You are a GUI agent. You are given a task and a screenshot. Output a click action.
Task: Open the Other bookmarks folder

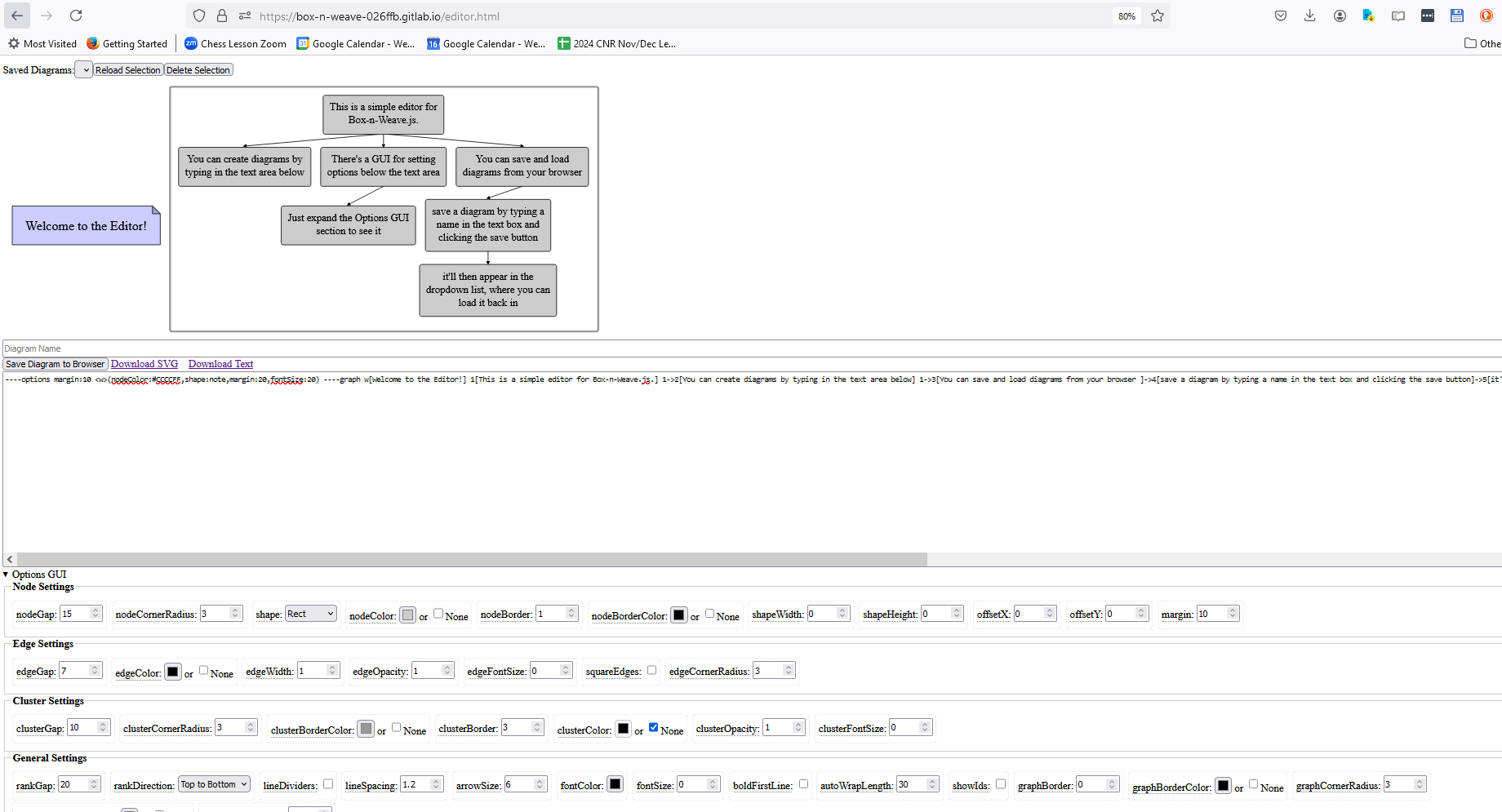click(x=1482, y=43)
